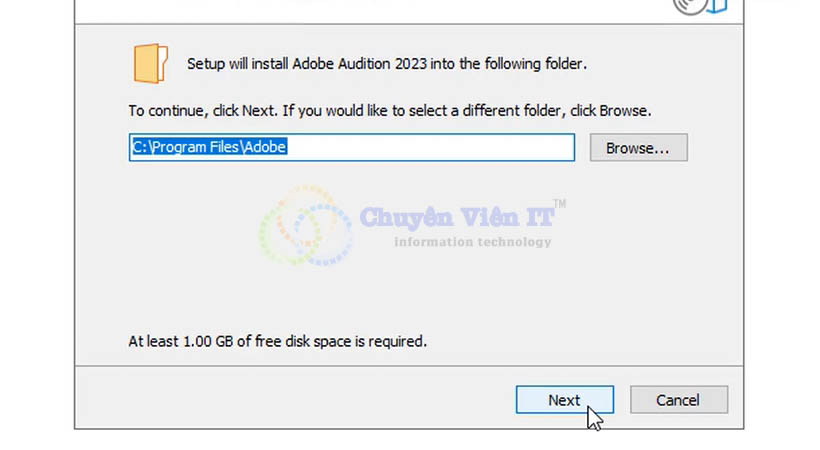This screenshot has width=820, height=450.
Task: Click the Cancel button
Action: 678,400
